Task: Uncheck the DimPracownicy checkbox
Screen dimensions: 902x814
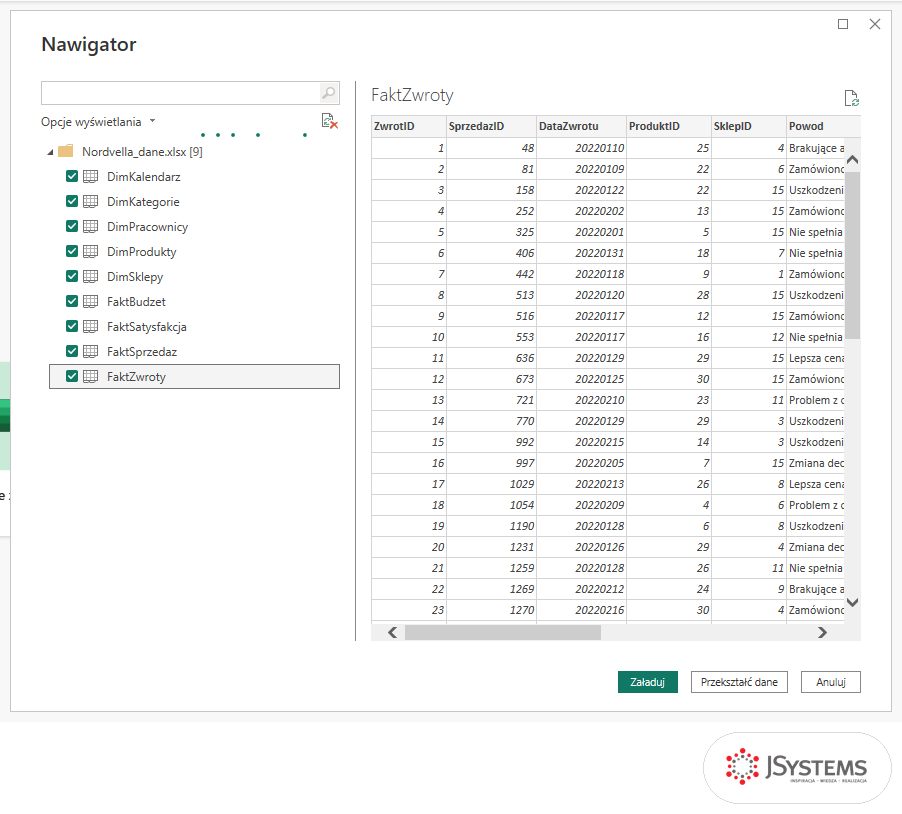Action: pyautogui.click(x=72, y=226)
